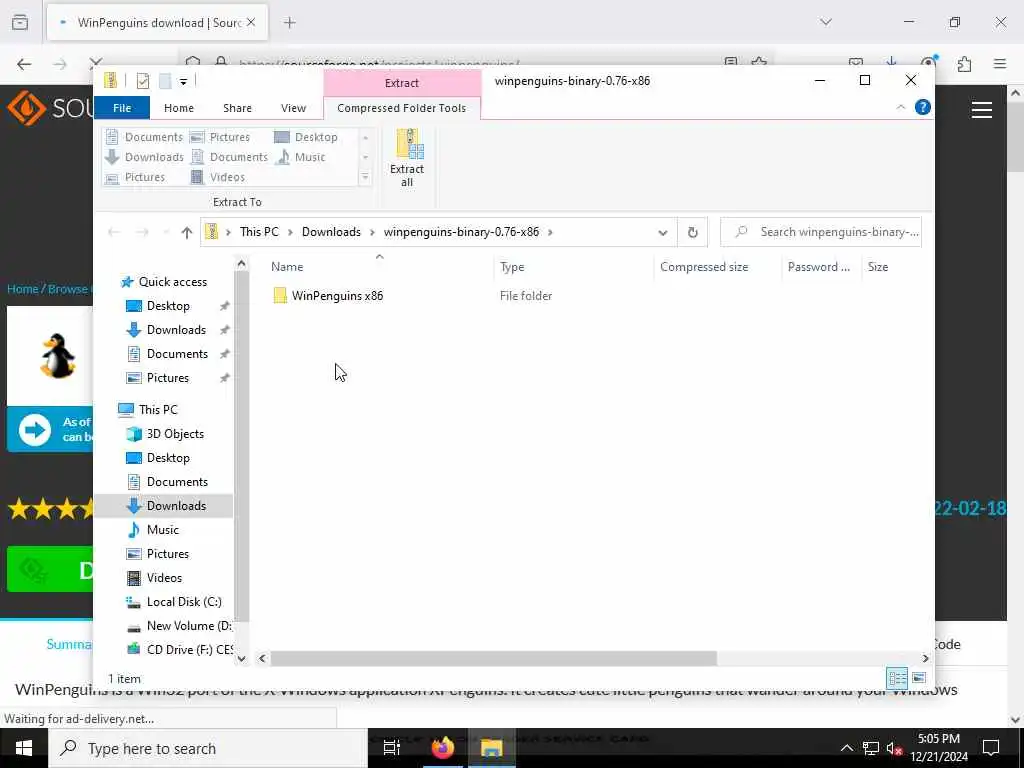Switch to the Share ribbon tab
The height and width of the screenshot is (768, 1024).
237,108
